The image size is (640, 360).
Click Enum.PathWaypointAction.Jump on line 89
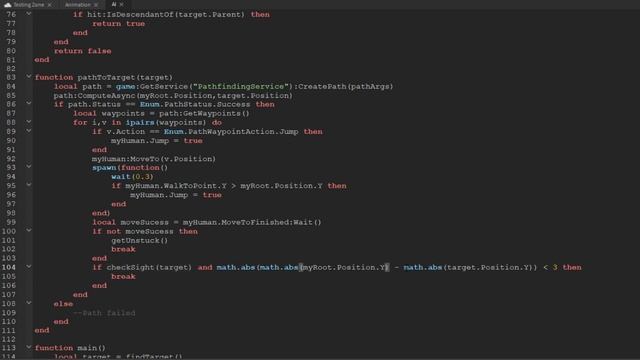point(231,131)
